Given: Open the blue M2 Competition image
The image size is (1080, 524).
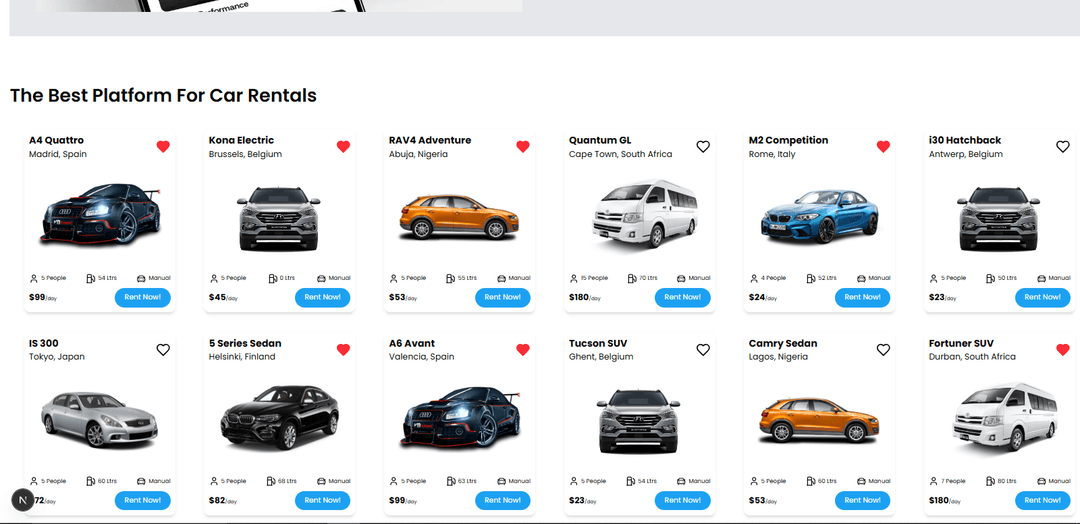Looking at the screenshot, I should pyautogui.click(x=820, y=215).
